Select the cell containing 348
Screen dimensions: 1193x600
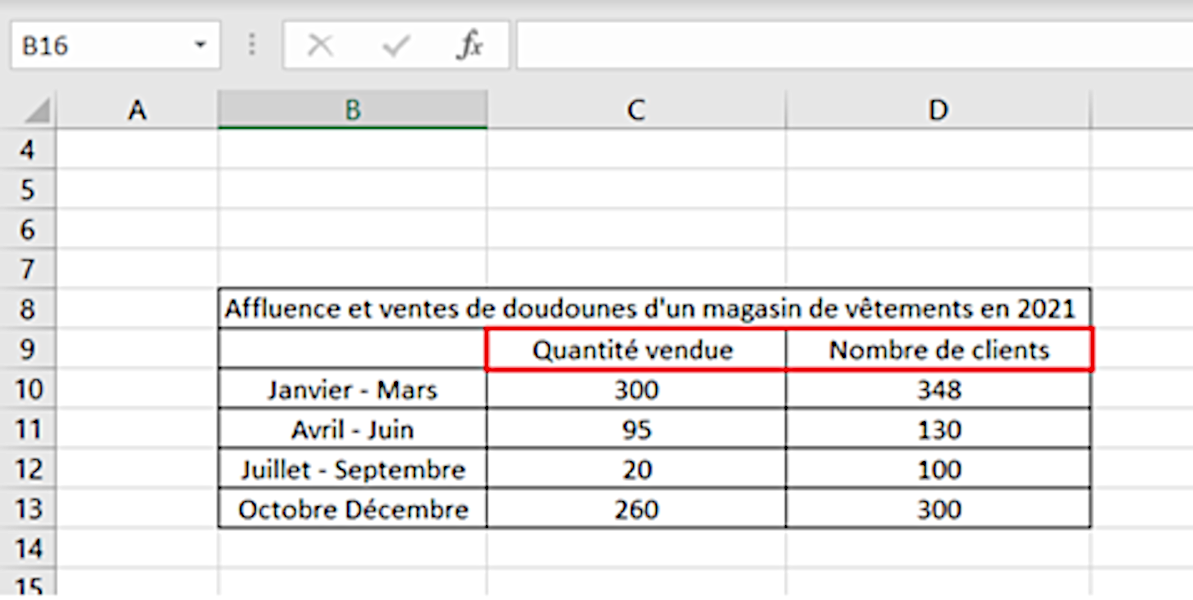pyautogui.click(x=938, y=390)
